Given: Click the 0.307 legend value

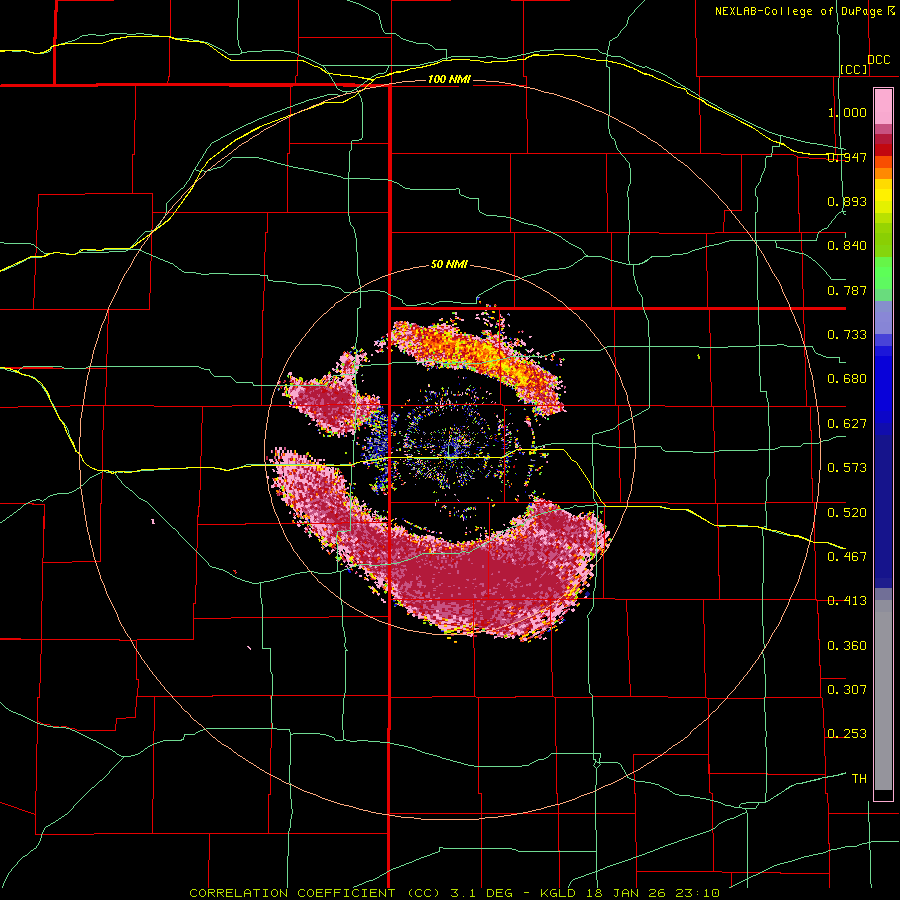Looking at the screenshot, I should coord(847,690).
